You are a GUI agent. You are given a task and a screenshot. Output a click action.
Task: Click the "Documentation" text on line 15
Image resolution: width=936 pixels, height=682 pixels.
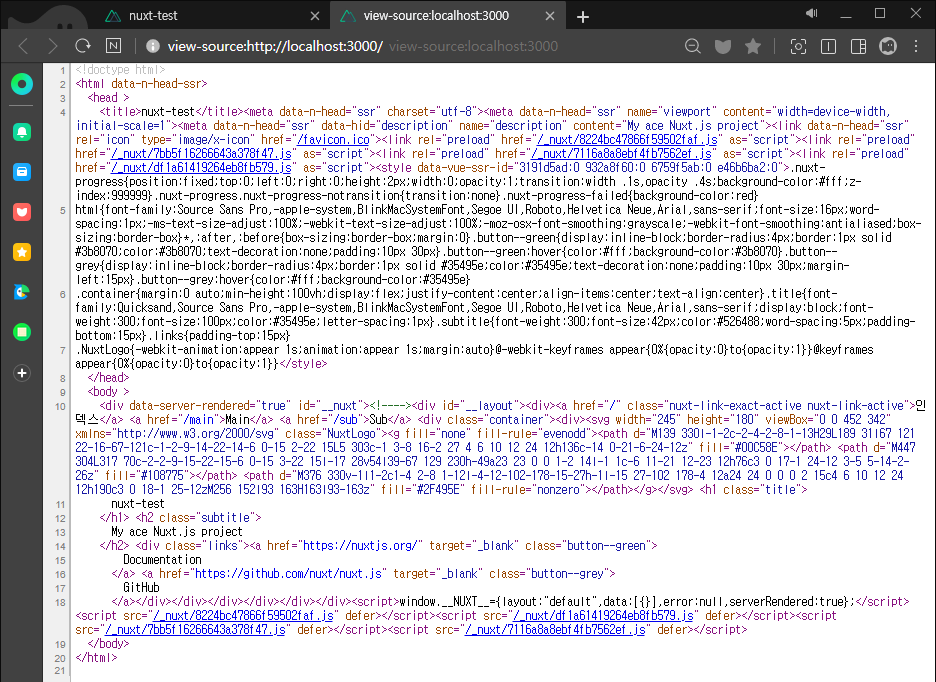[162, 560]
